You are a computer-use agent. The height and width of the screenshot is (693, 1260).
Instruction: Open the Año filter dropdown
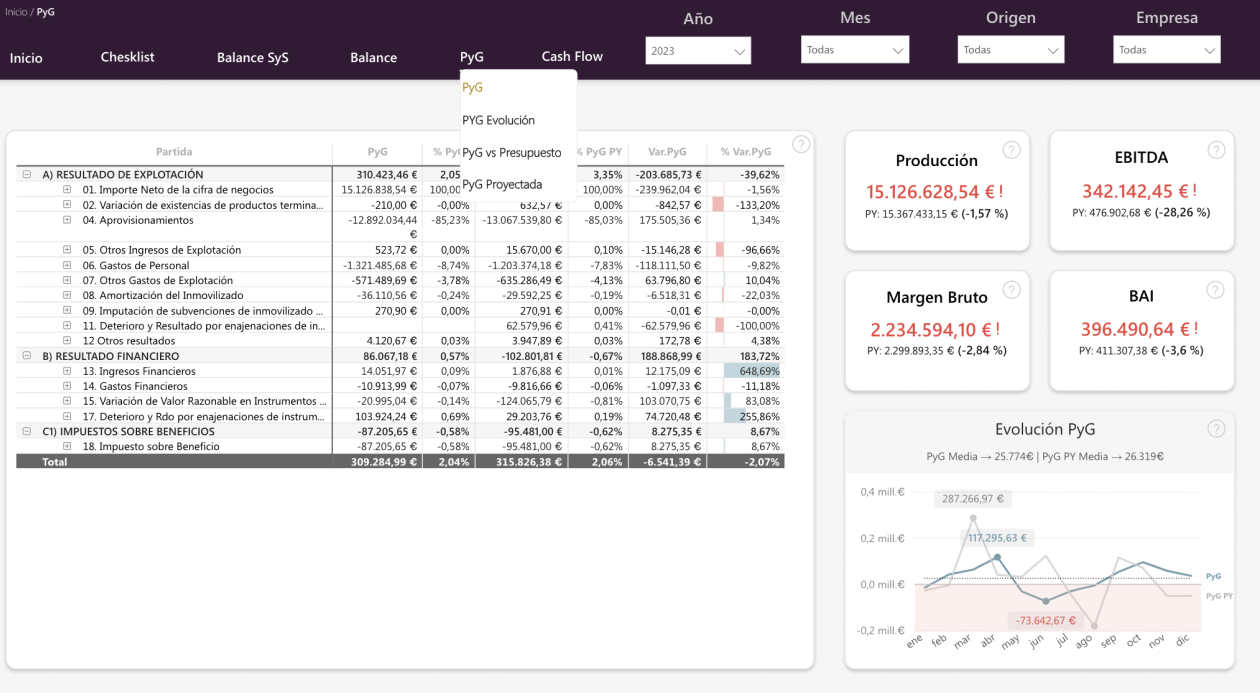[x=698, y=50]
